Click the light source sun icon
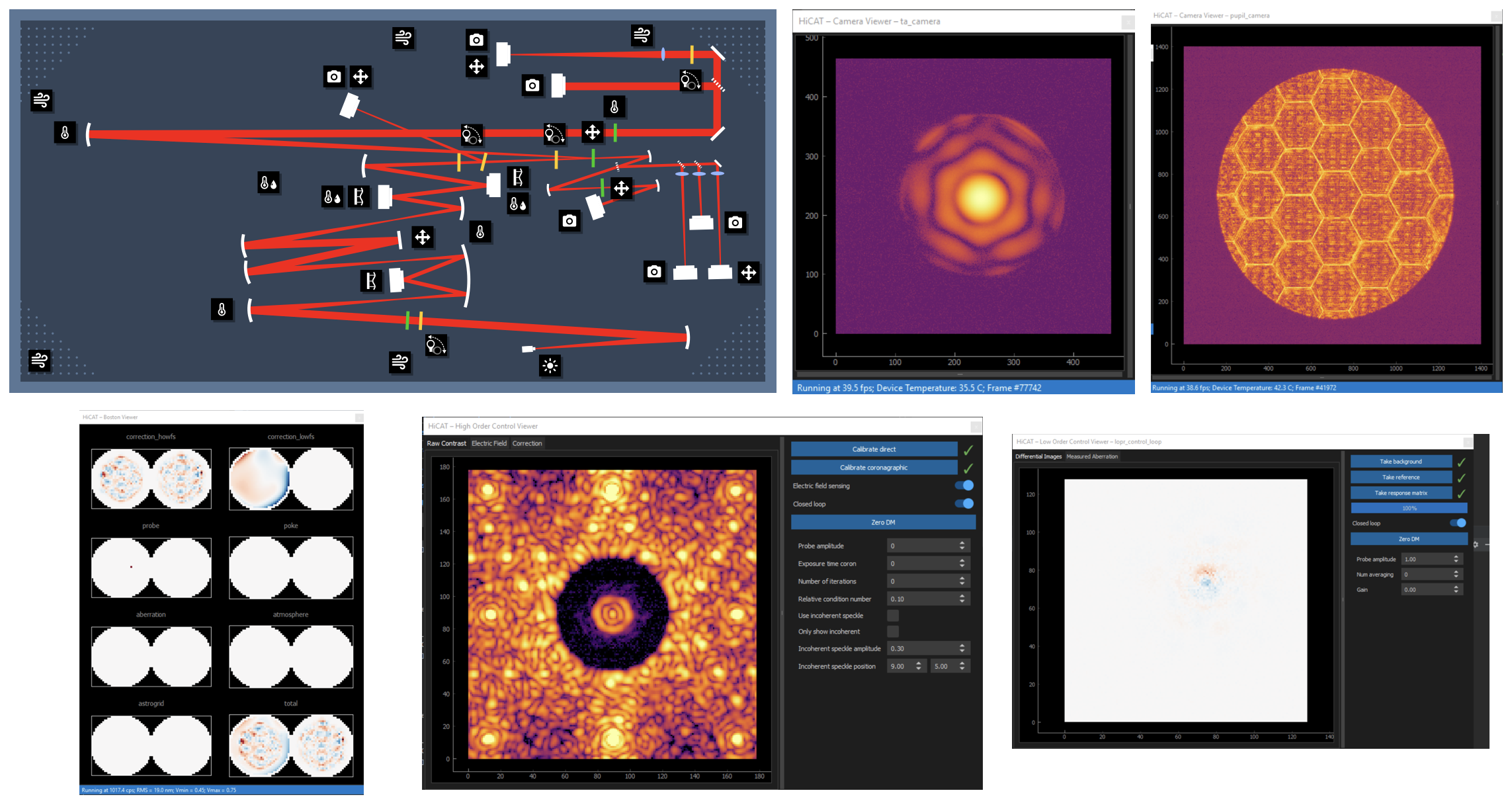 (550, 366)
